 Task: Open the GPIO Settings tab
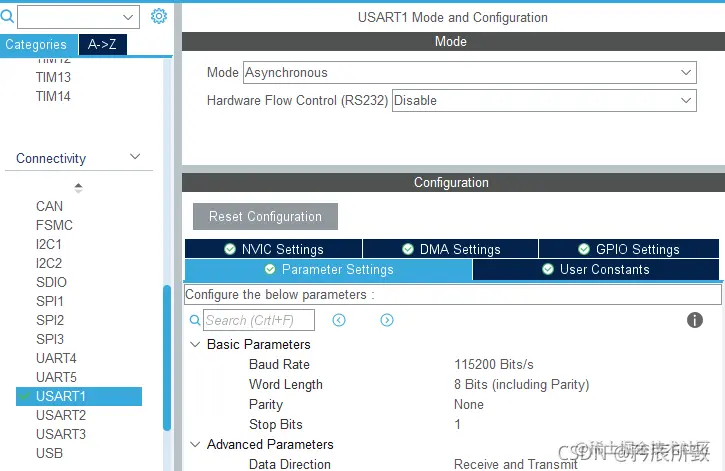point(629,249)
